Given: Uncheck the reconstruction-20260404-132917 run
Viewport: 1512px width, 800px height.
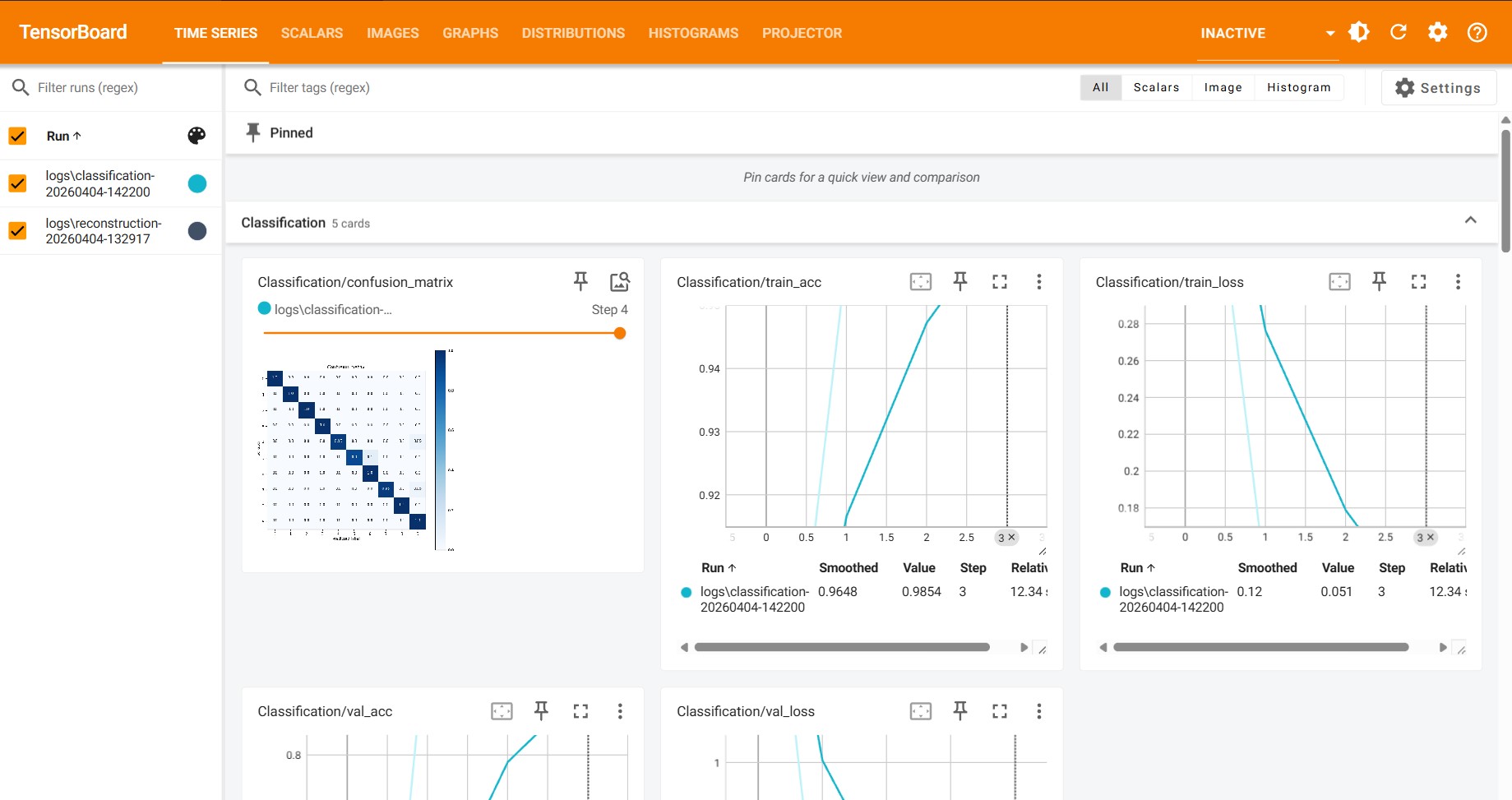Looking at the screenshot, I should click(17, 231).
